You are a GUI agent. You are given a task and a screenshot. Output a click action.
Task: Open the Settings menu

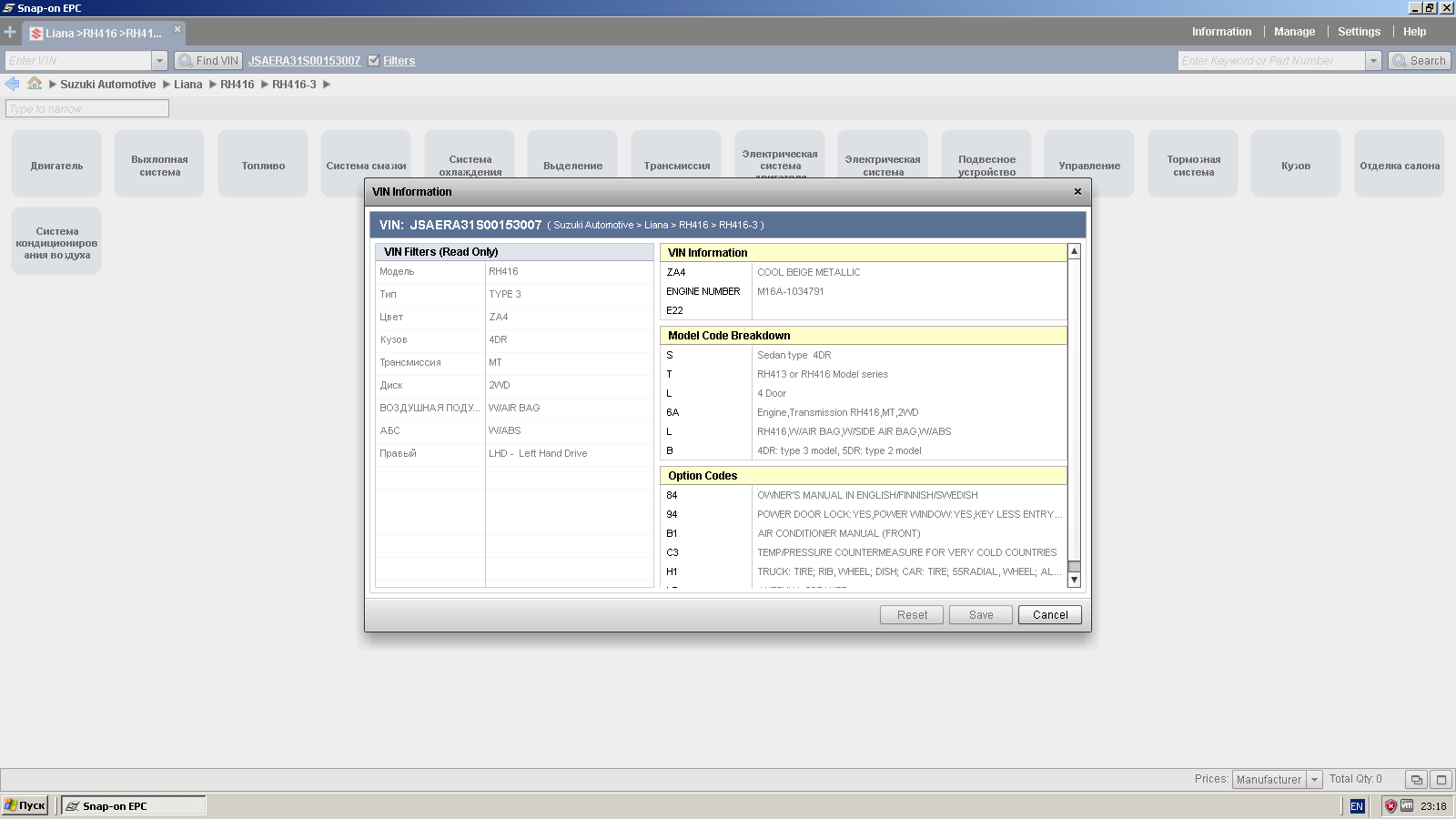(1359, 32)
